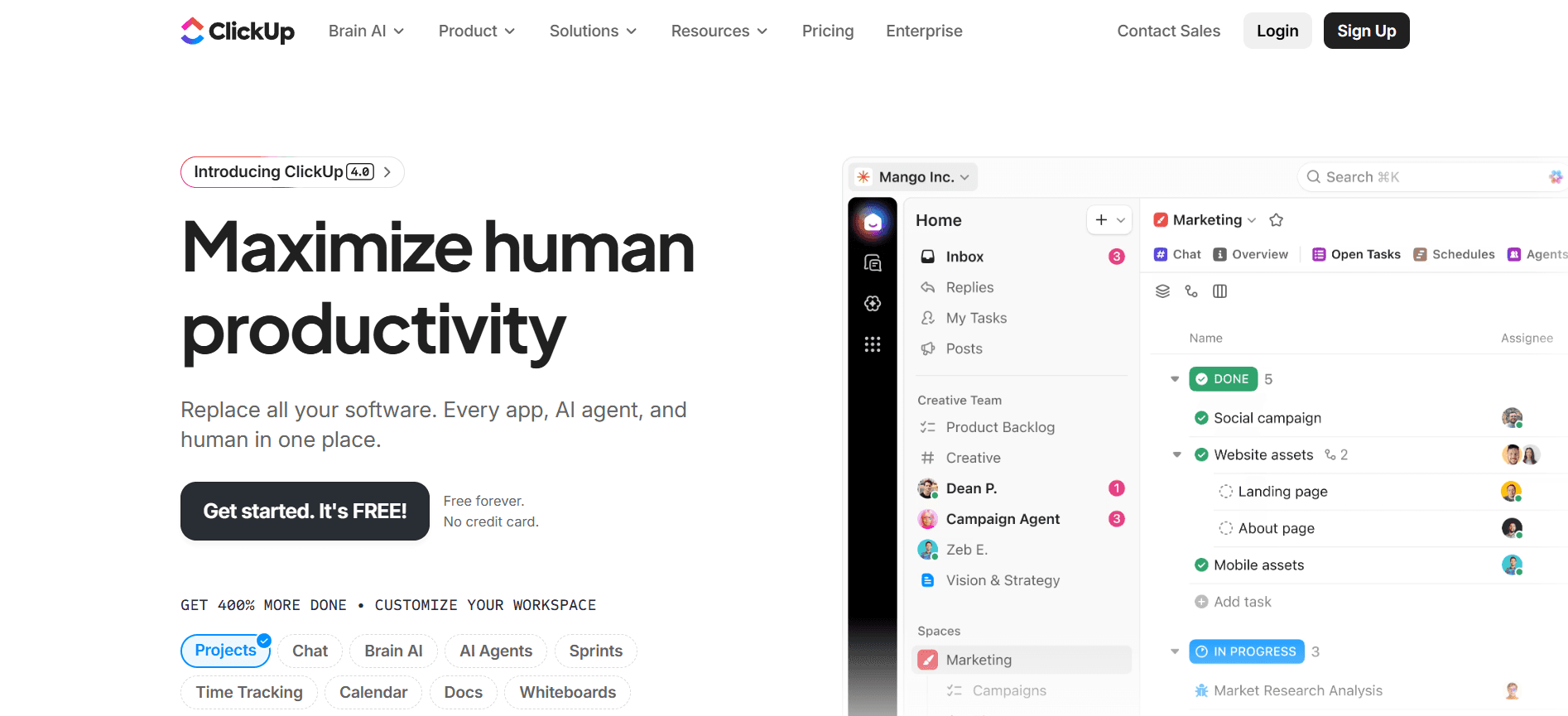This screenshot has width=1568, height=716.
Task: Toggle Social campaign completed checkmark
Action: pyautogui.click(x=1201, y=418)
